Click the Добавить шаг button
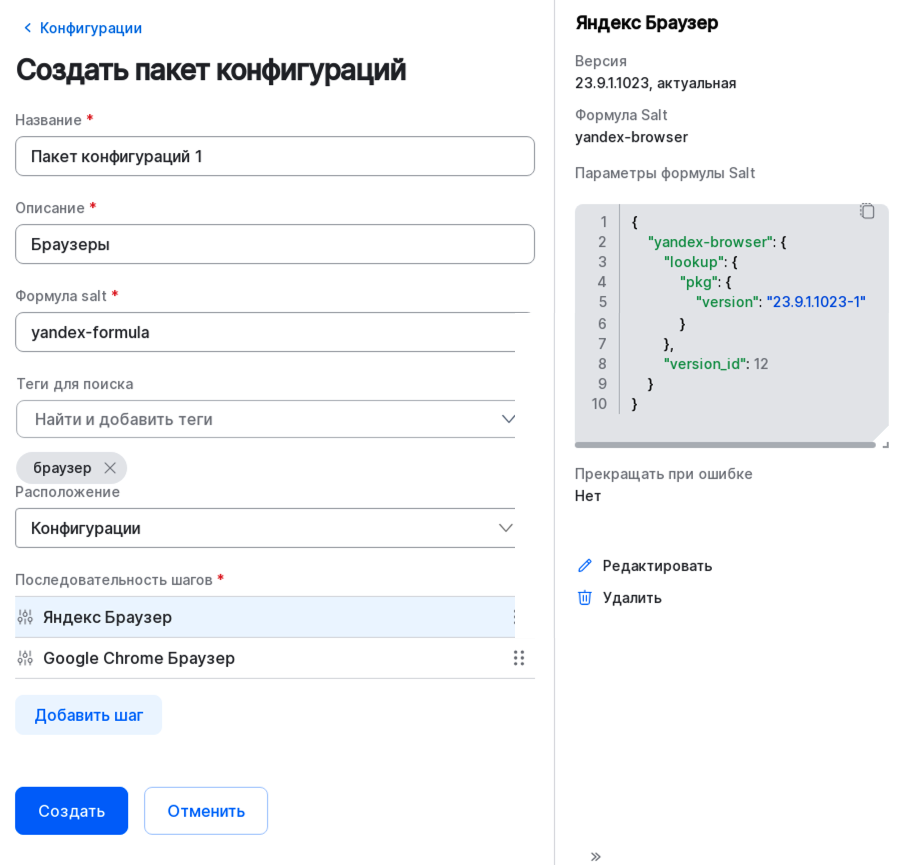This screenshot has width=908, height=865. 88,715
